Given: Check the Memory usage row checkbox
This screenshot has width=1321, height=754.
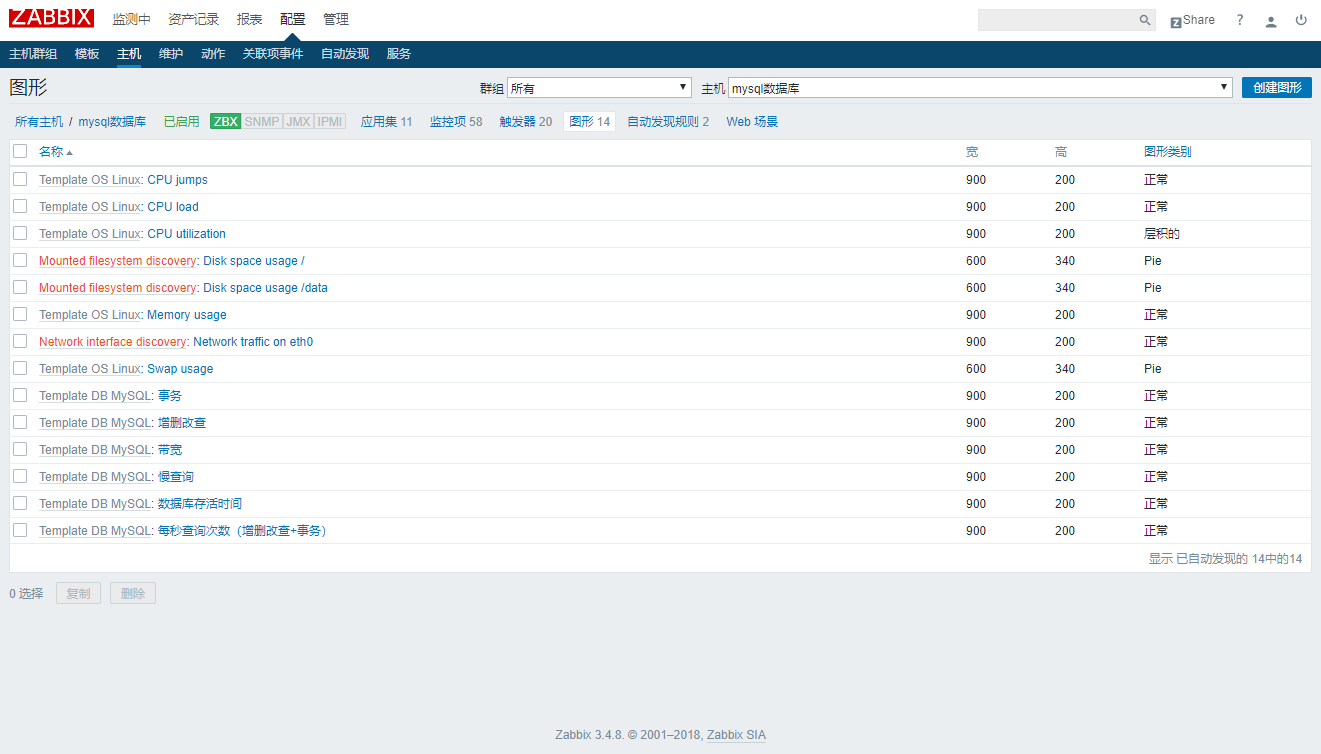Looking at the screenshot, I should tap(20, 314).
